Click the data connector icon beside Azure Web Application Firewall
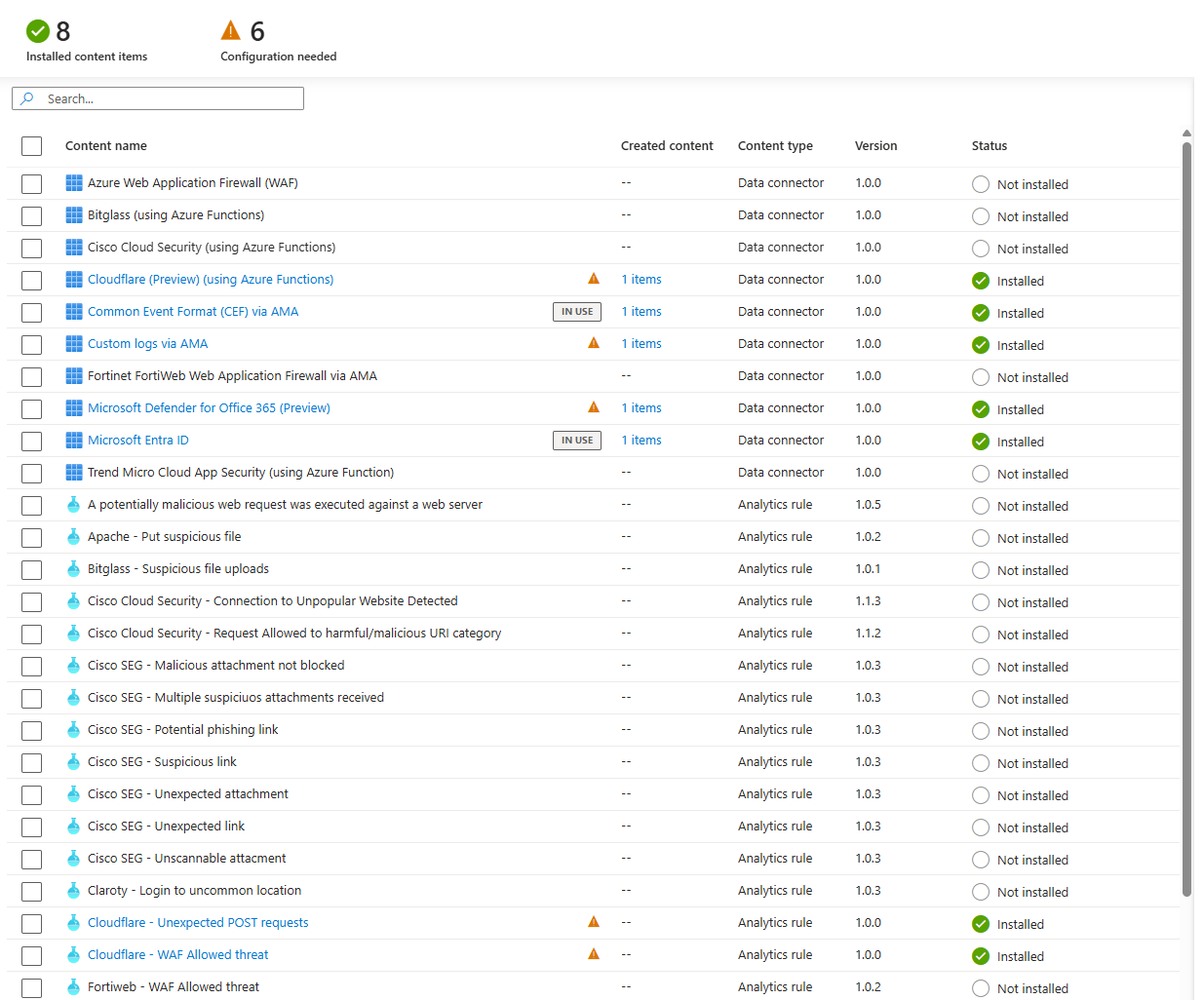Image resolution: width=1204 pixels, height=1000 pixels. pos(74,183)
